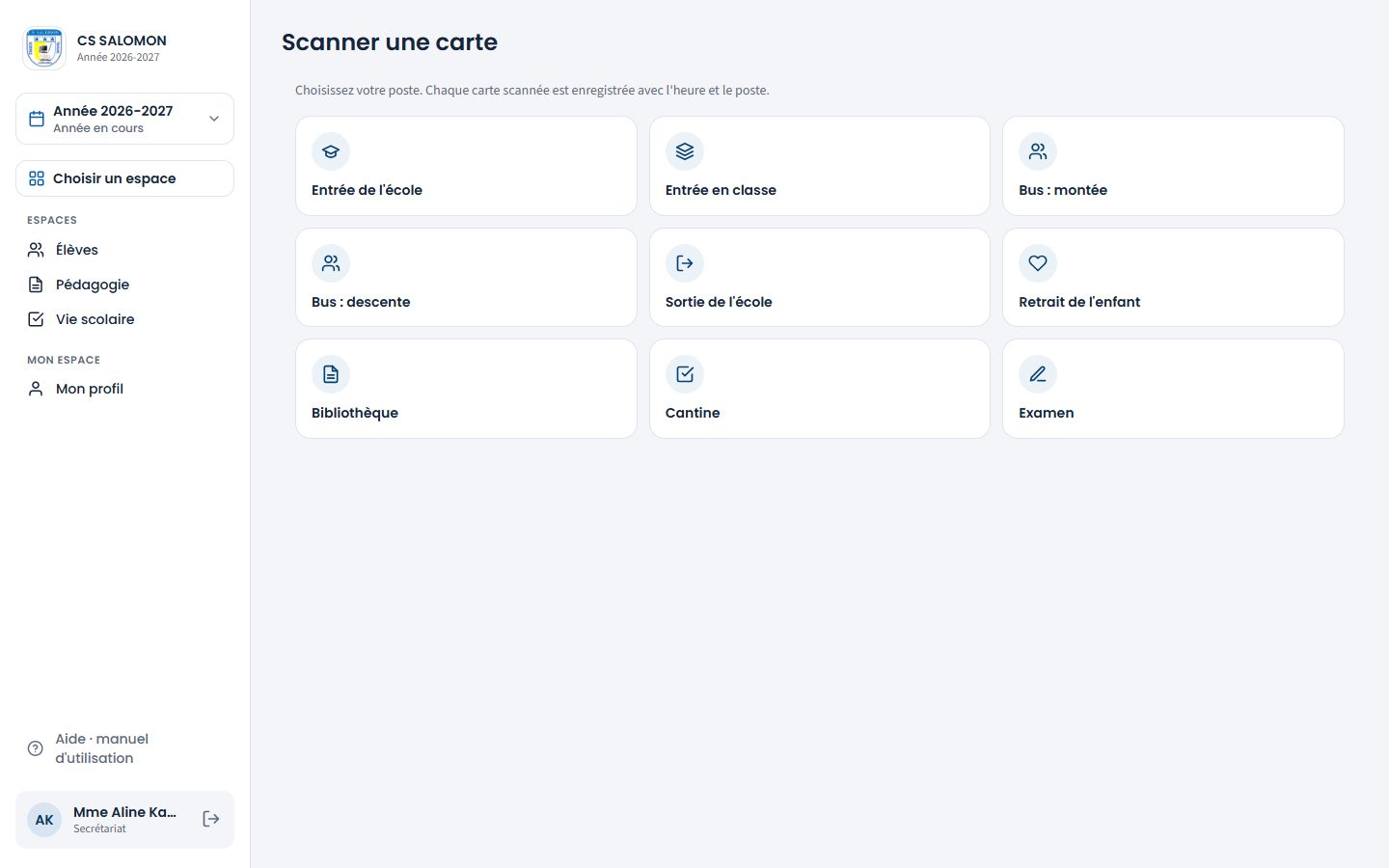Image resolution: width=1389 pixels, height=868 pixels.
Task: Click the help question mark icon
Action: point(36,748)
